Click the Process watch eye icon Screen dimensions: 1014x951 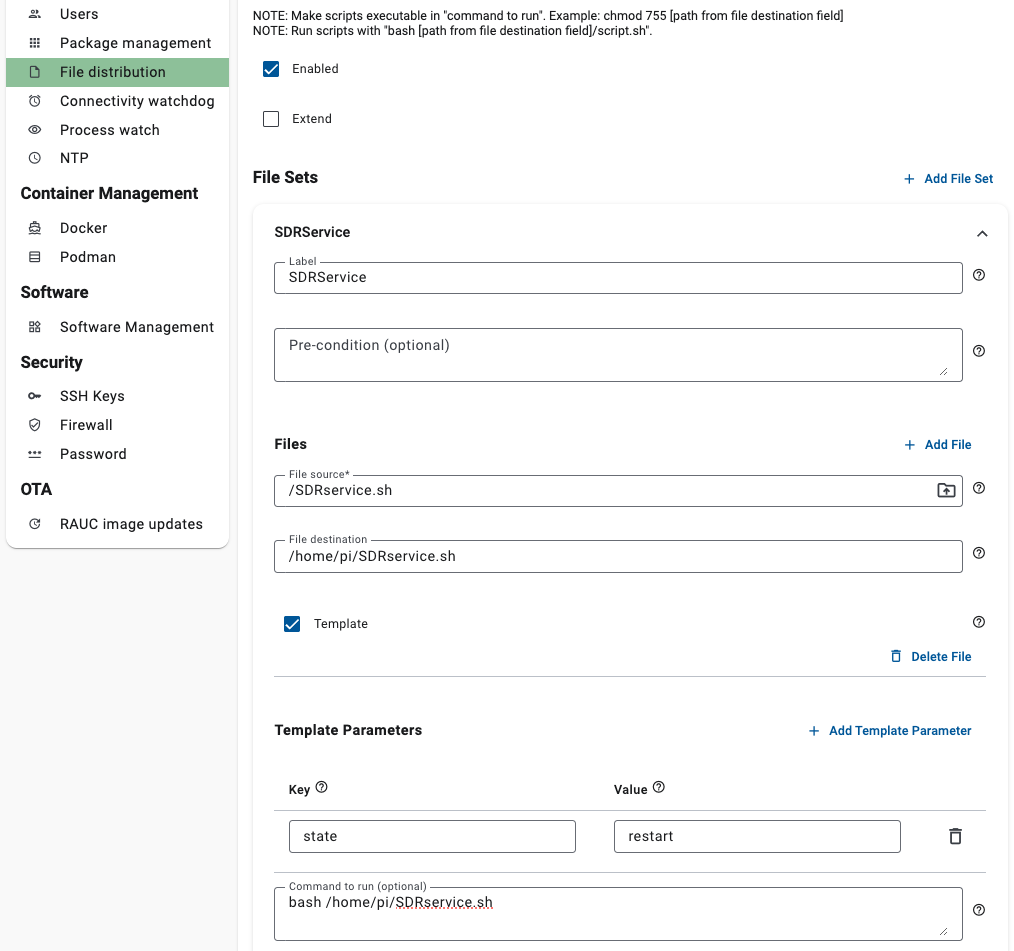tap(35, 129)
